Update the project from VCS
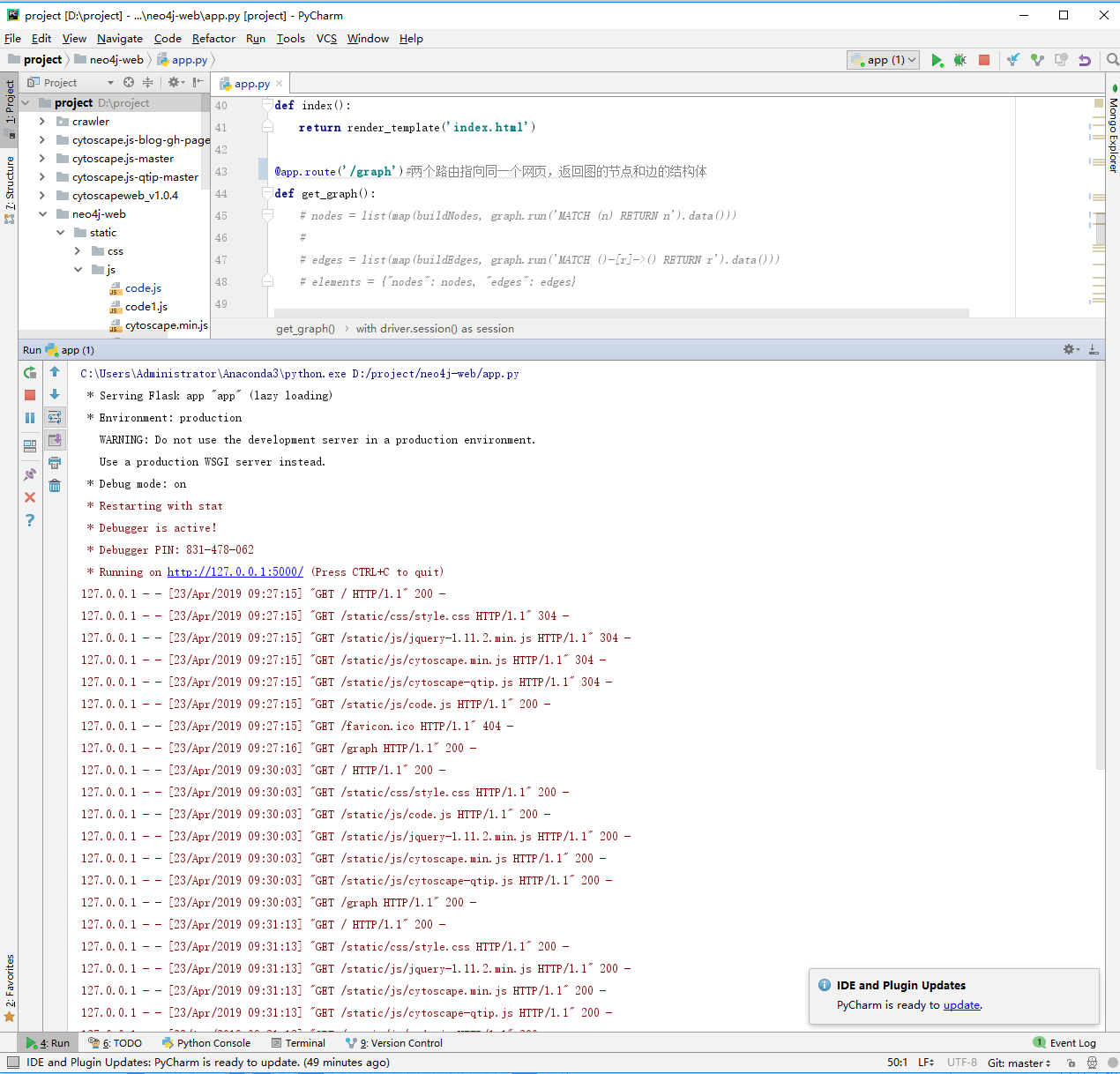Viewport: 1120px width, 1074px height. 1012,59
